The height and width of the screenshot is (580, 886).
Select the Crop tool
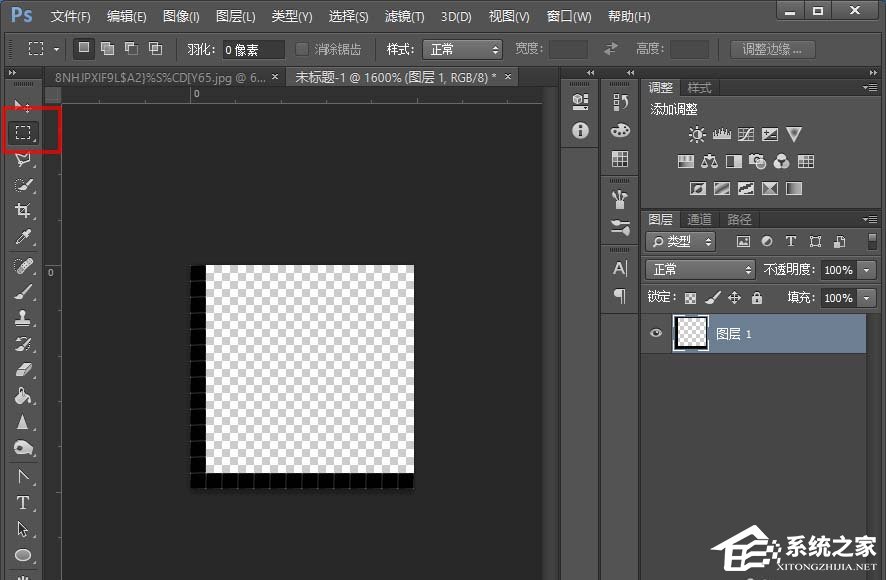click(x=23, y=211)
